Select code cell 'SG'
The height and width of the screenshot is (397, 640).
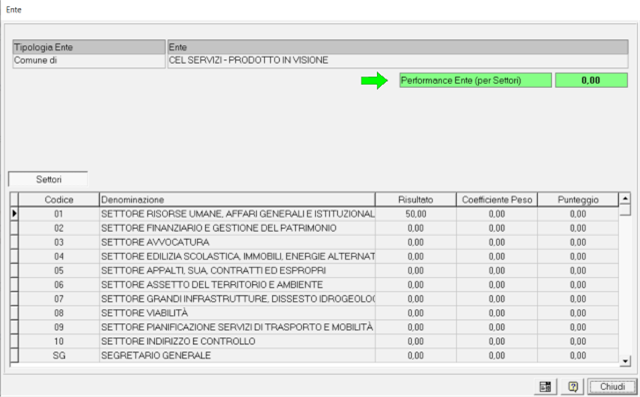(59, 355)
